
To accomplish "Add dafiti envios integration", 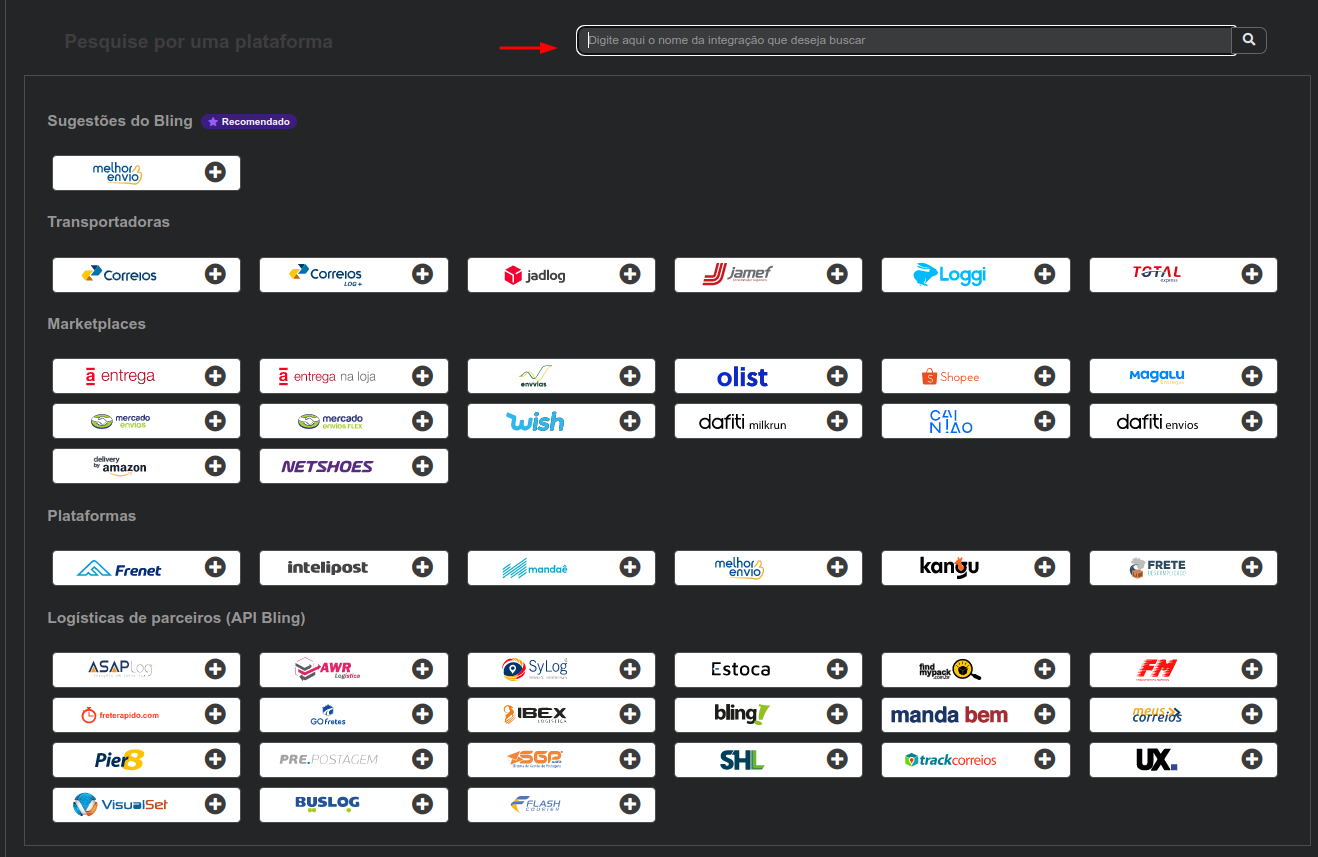I will 1252,421.
